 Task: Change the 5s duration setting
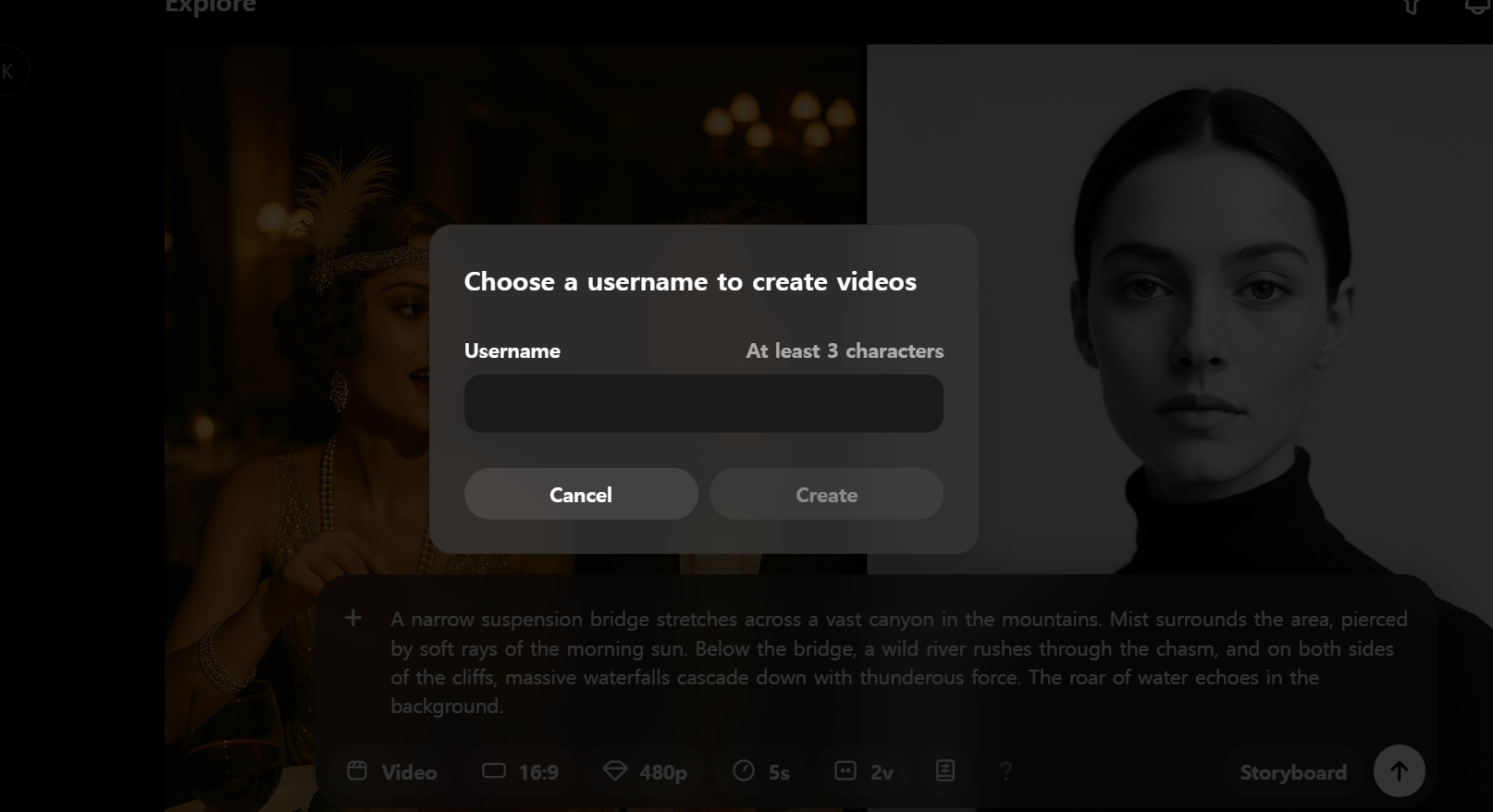tap(761, 771)
